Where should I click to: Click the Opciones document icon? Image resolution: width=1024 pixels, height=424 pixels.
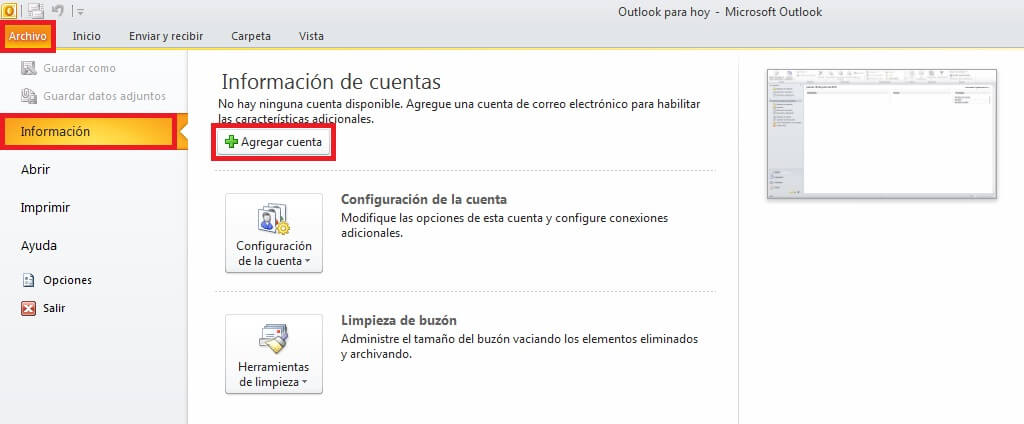tap(28, 280)
